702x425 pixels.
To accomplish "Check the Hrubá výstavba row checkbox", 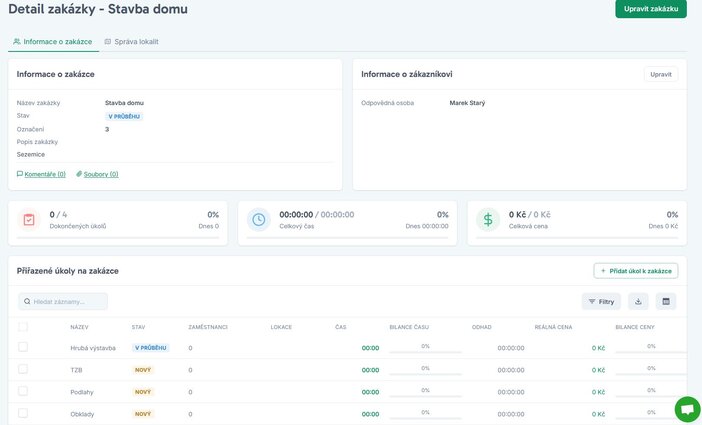I will pyautogui.click(x=23, y=348).
